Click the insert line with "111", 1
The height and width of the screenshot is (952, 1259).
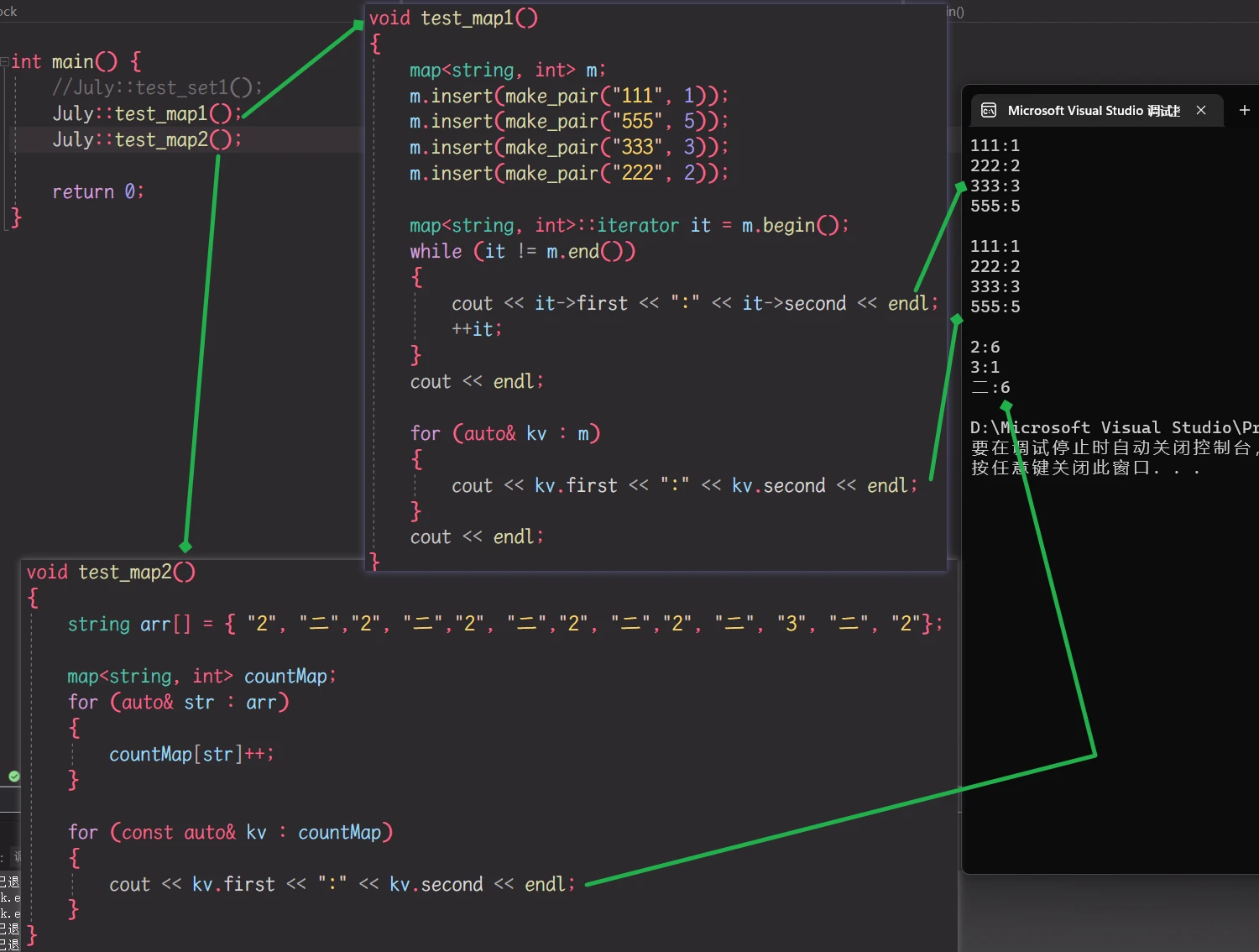[x=569, y=96]
